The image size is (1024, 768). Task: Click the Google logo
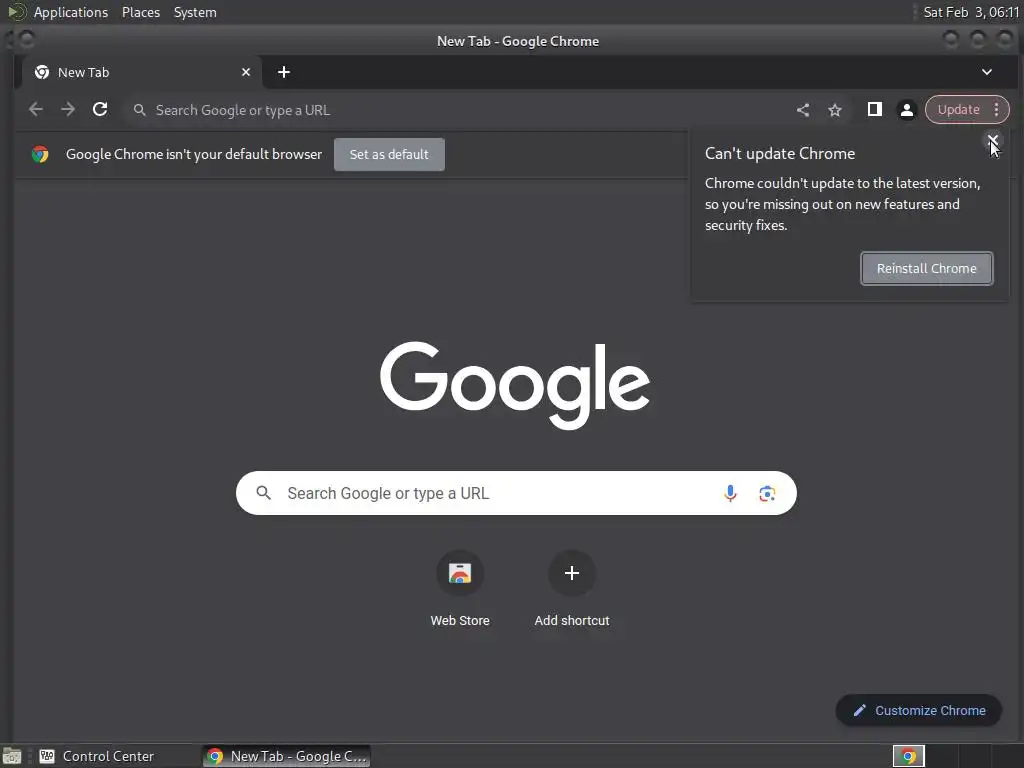pos(515,385)
